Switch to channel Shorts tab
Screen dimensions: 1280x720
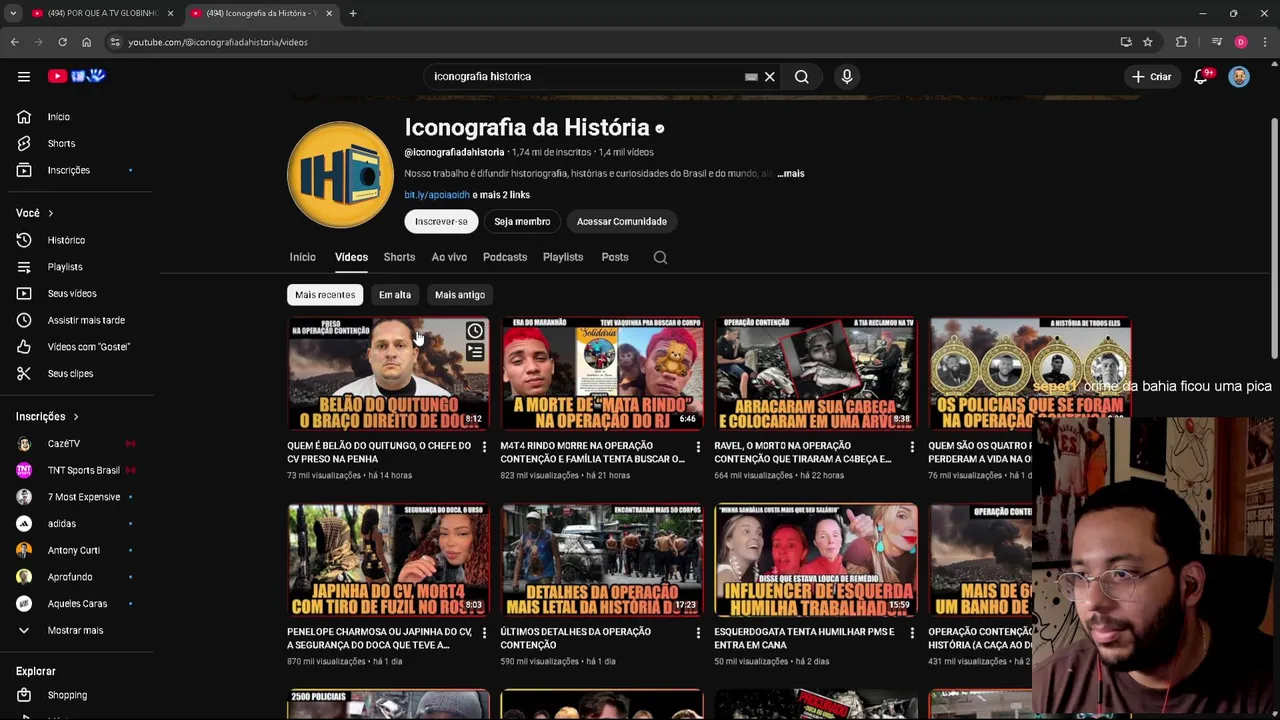[x=399, y=257]
